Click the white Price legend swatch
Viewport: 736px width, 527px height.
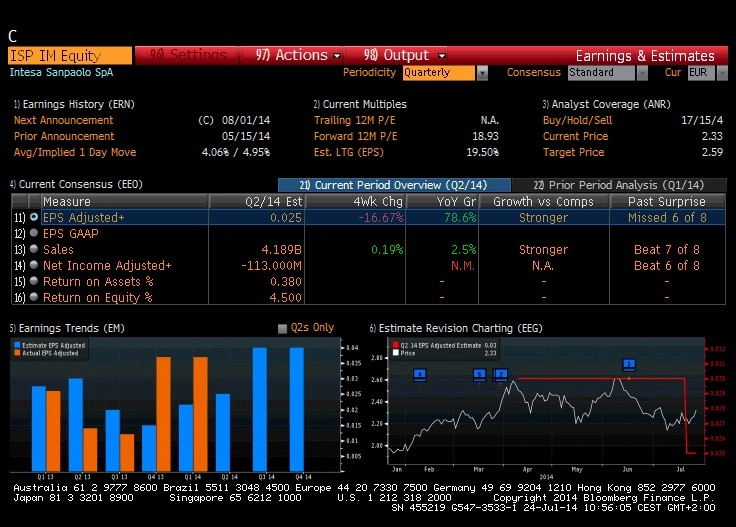[396, 353]
